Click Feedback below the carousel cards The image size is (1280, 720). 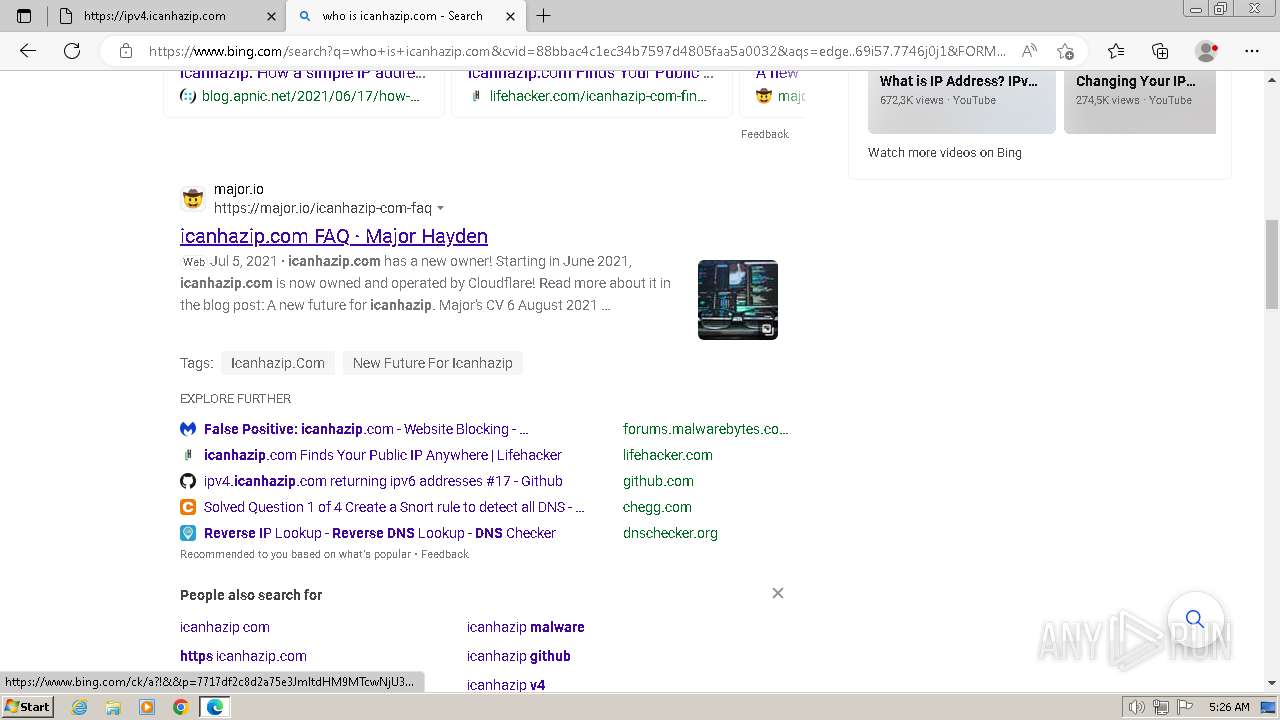765,134
